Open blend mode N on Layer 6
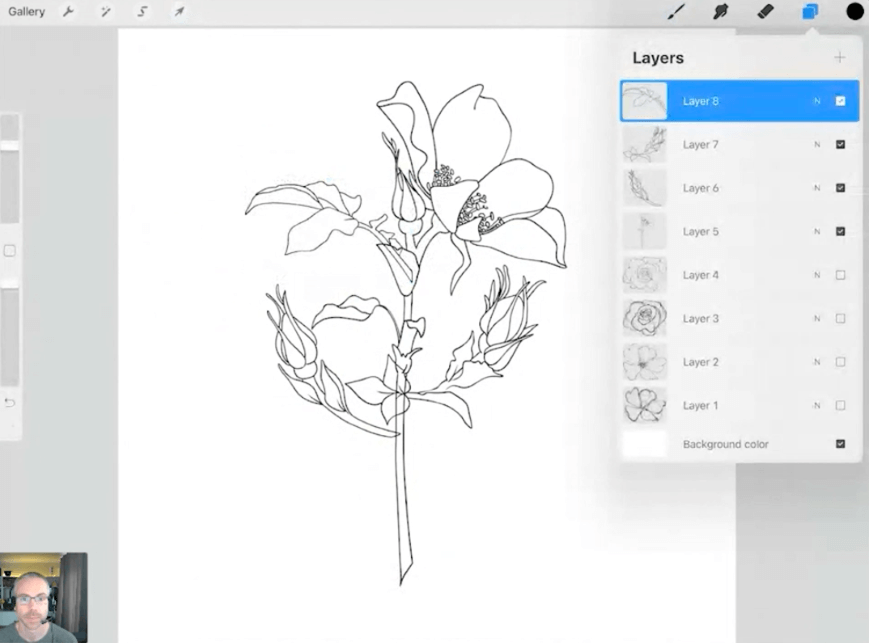The image size is (869, 643). pos(817,188)
